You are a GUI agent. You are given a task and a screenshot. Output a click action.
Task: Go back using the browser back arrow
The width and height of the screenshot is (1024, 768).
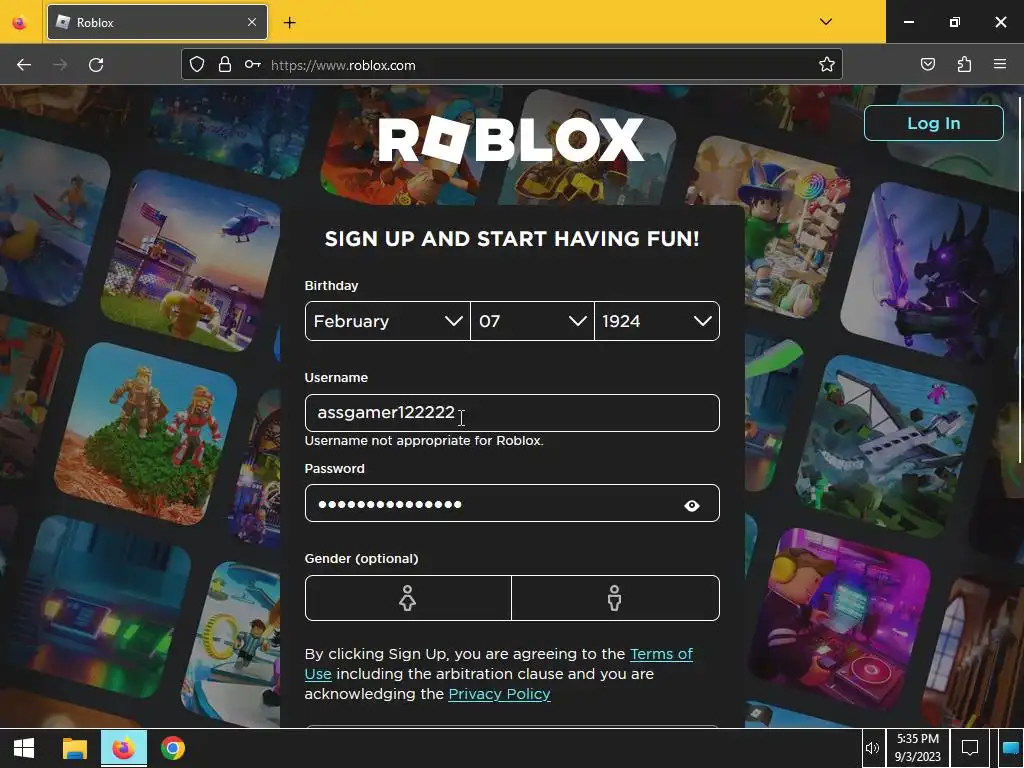tap(24, 65)
